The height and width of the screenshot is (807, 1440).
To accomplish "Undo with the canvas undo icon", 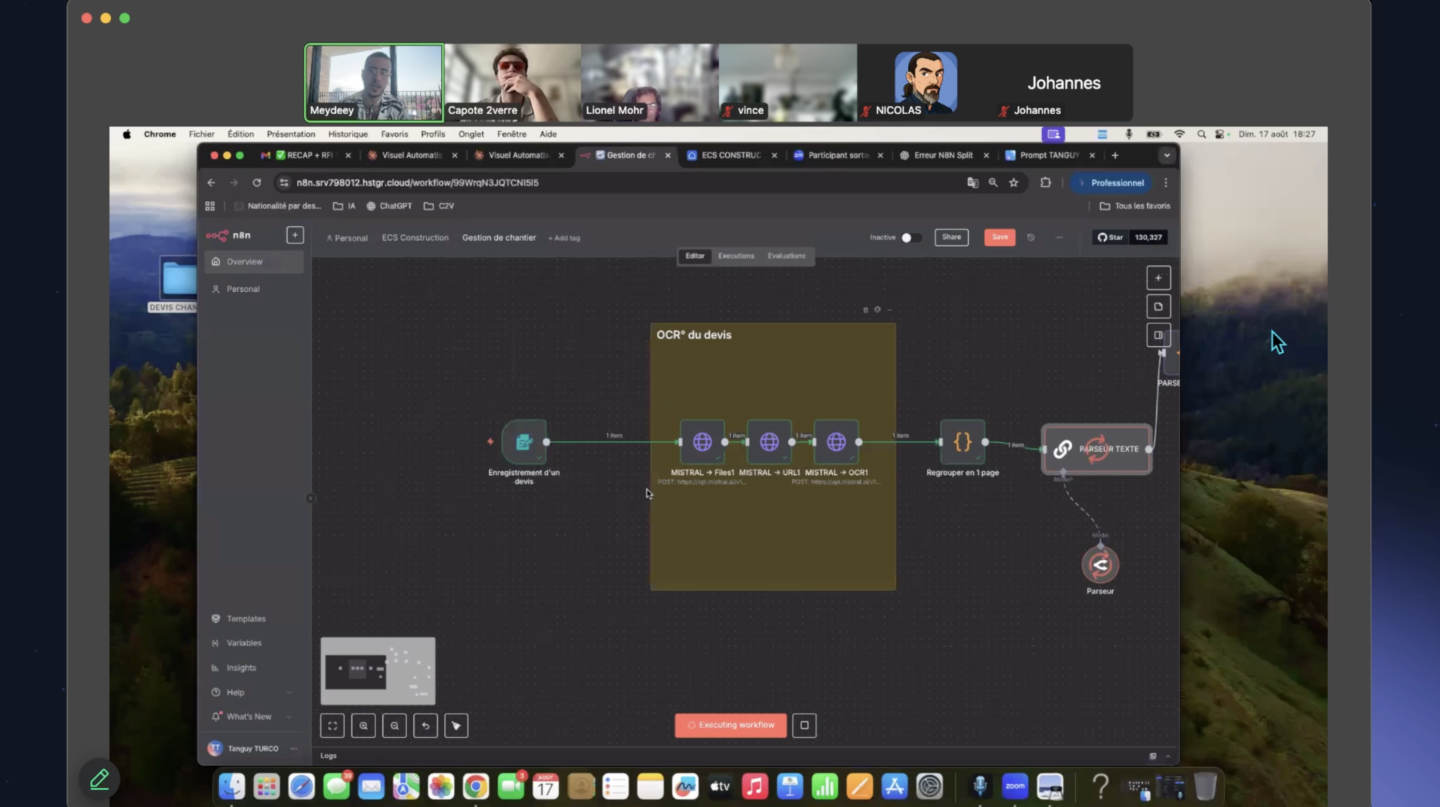I will click(x=425, y=725).
